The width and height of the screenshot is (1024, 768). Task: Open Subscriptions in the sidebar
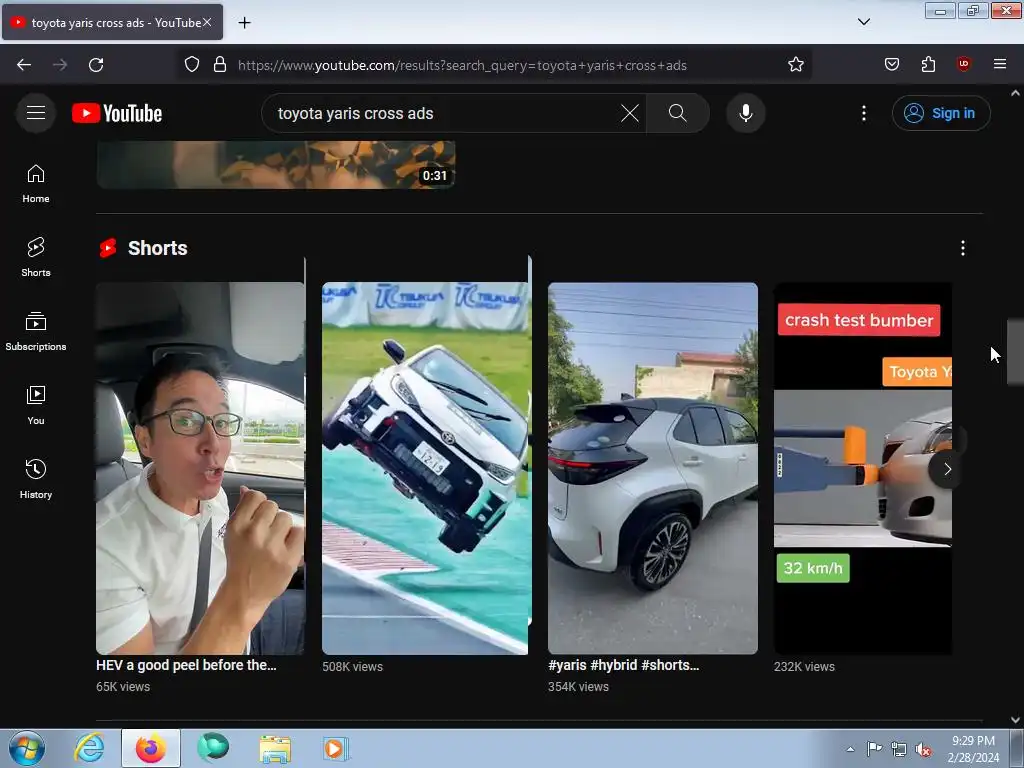(36, 332)
